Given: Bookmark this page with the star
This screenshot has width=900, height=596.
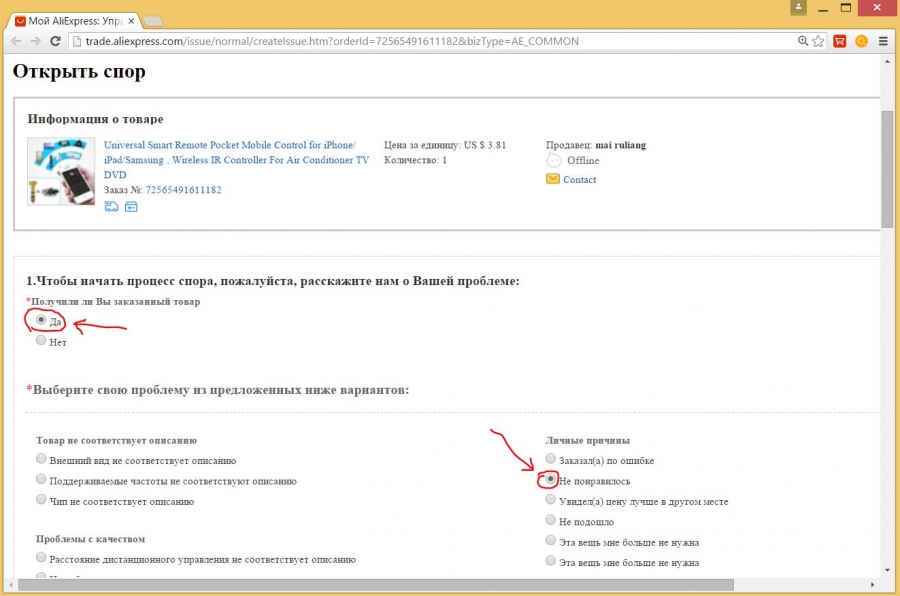Looking at the screenshot, I should click(x=818, y=41).
